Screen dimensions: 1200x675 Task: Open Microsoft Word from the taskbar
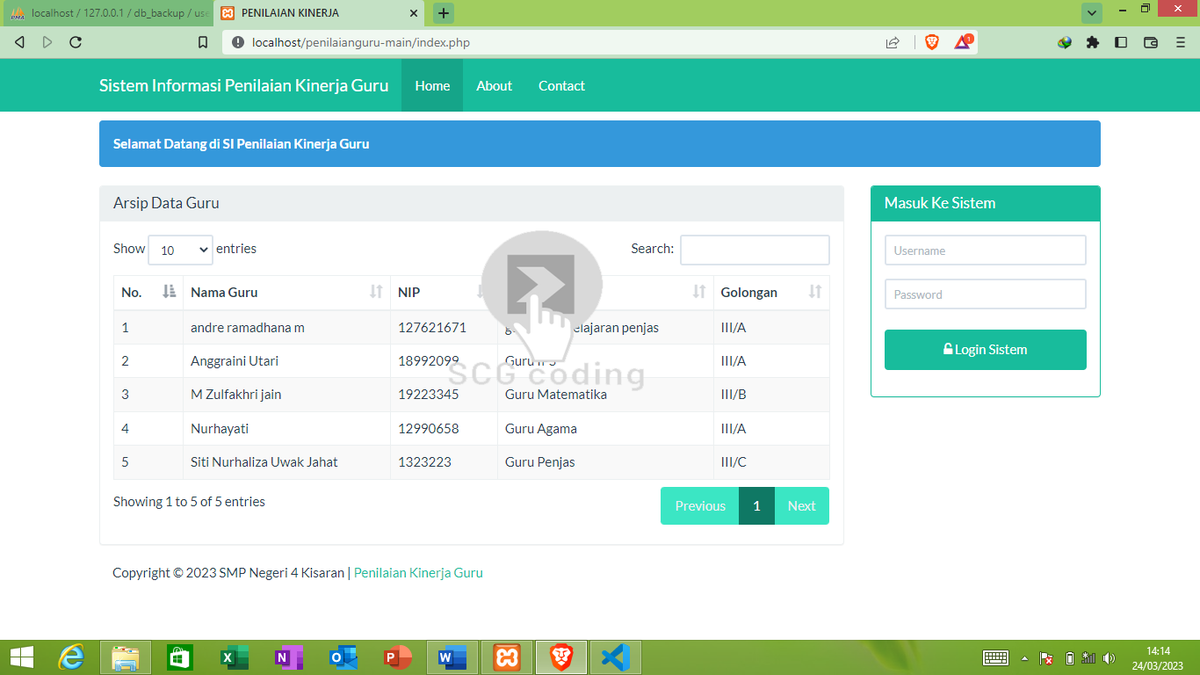[453, 657]
